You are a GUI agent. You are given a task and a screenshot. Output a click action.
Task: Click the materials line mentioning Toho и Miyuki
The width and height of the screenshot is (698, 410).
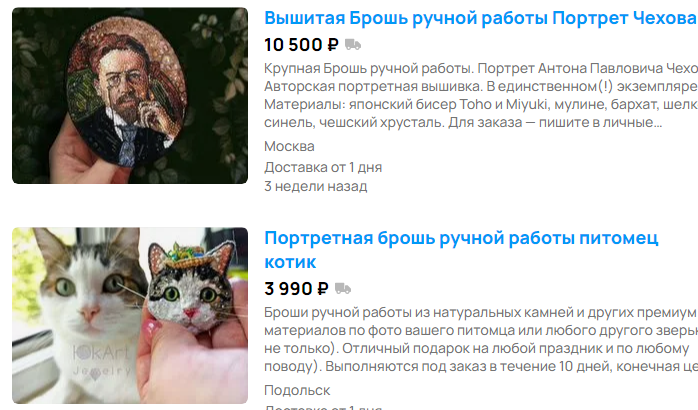(x=481, y=104)
